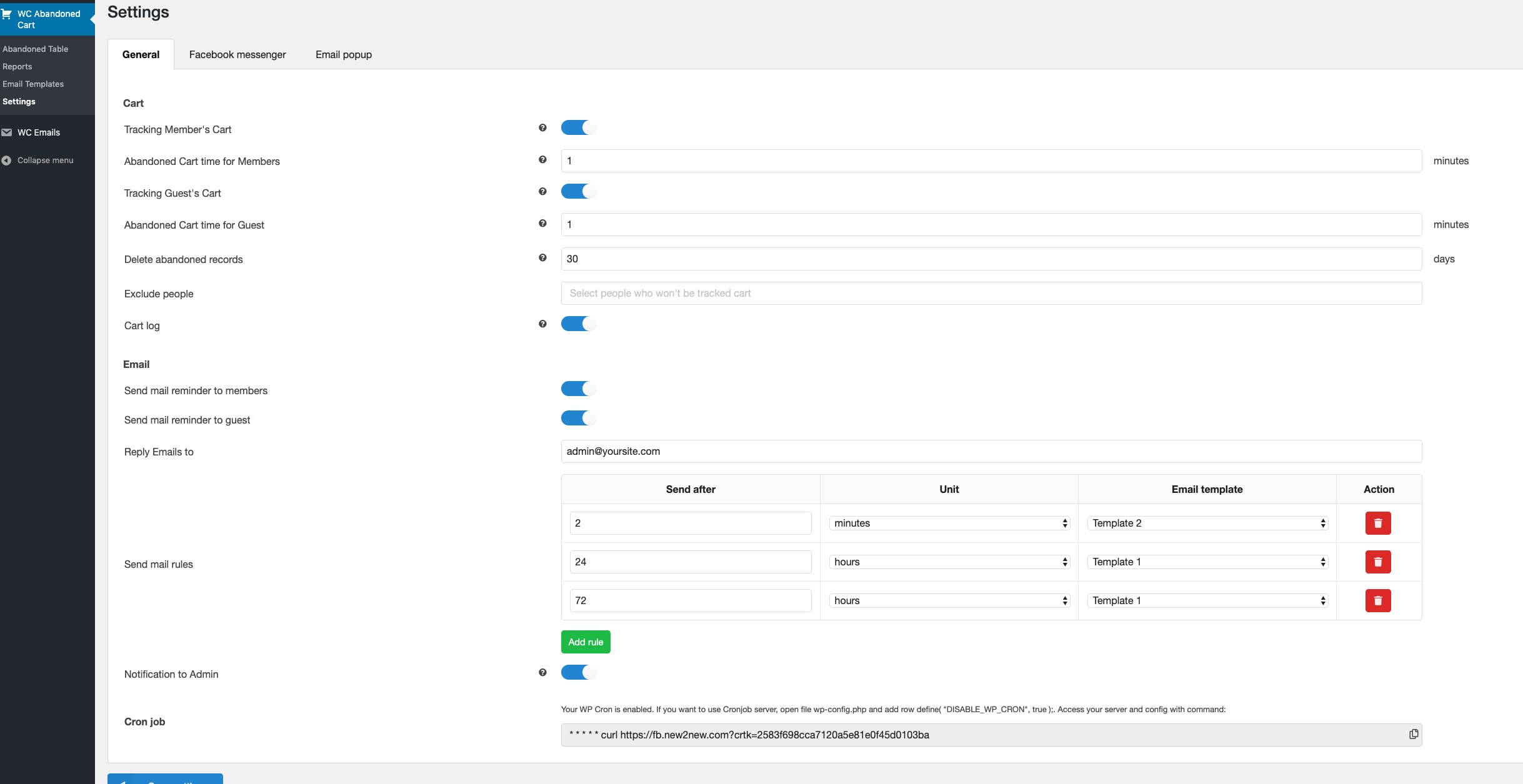Screen dimensions: 1523x784
Task: Click help icon next to Delete abandoned records
Action: coord(542,258)
